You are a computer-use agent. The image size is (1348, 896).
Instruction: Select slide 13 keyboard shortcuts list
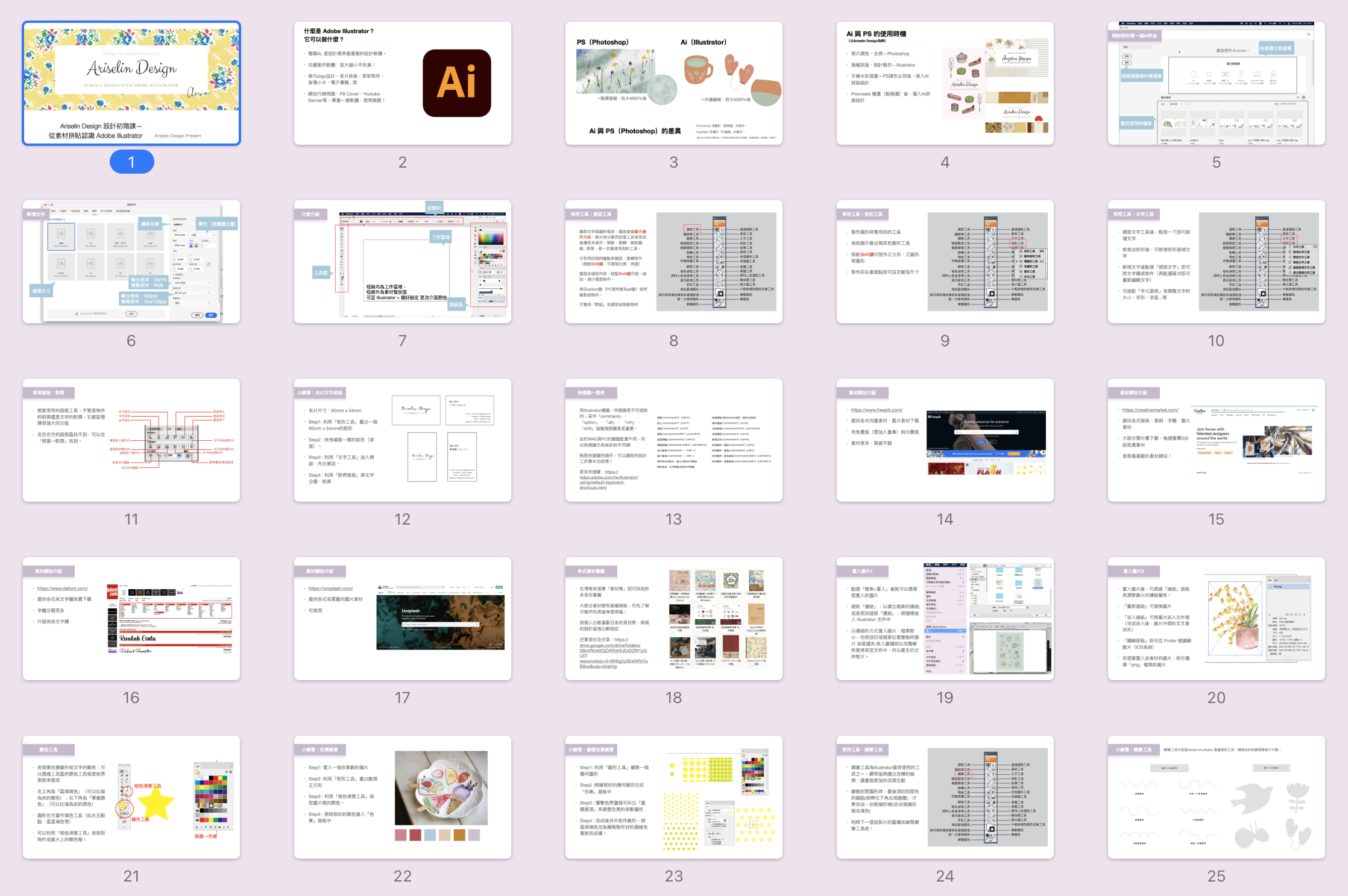(673, 440)
